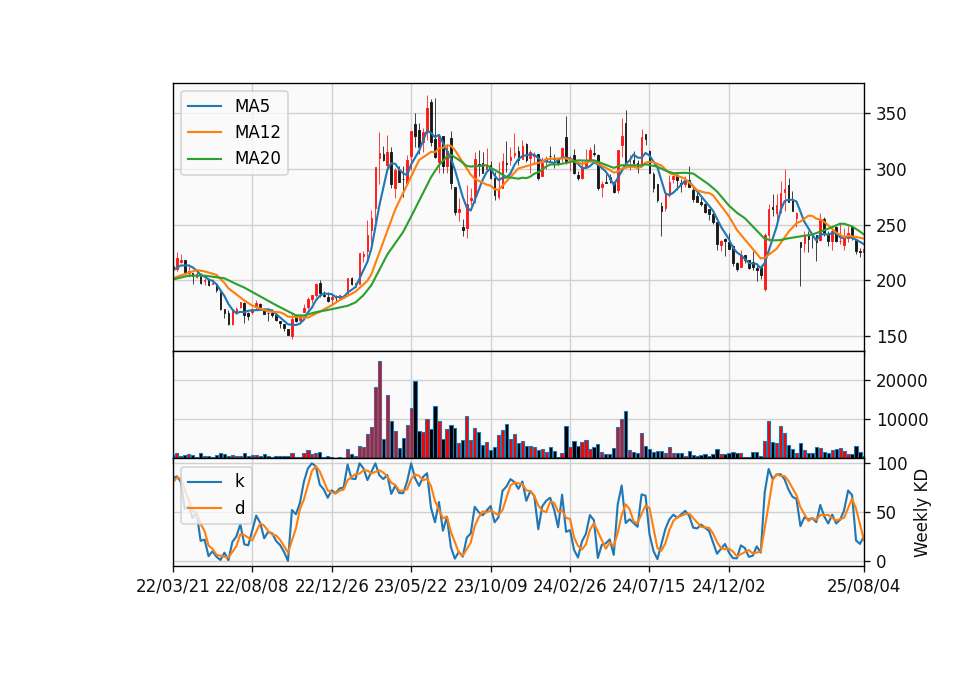
Task: Click the 25/08/04 date axis label
Action: (864, 586)
